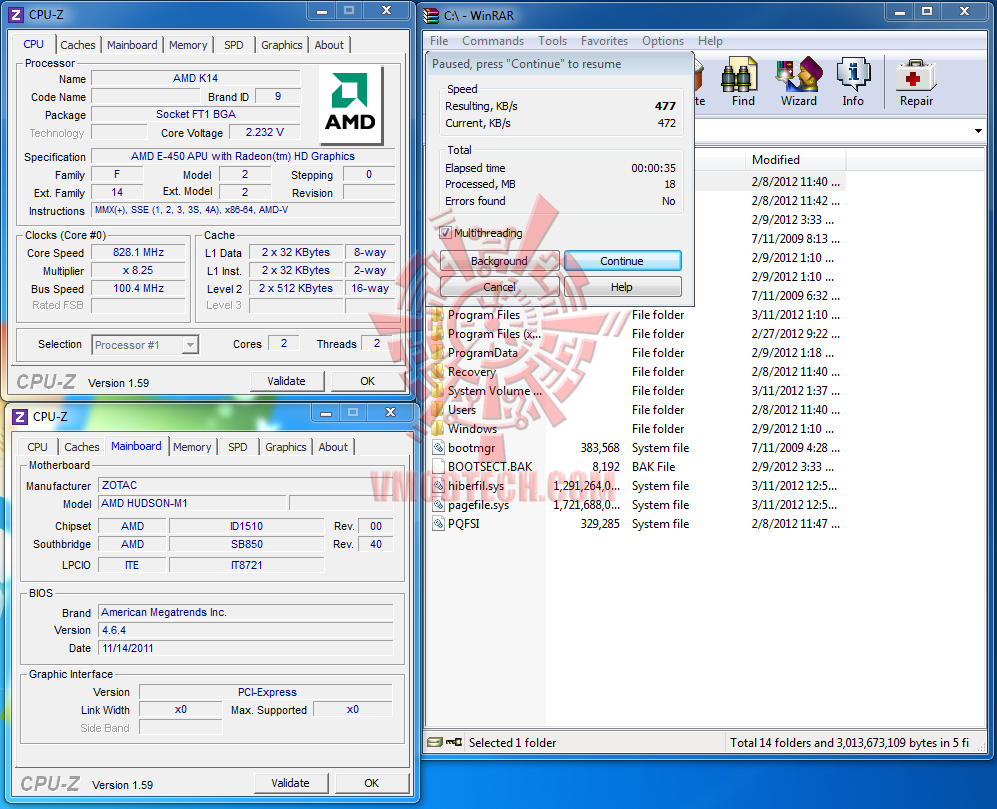Switch to CPU tab in bottom CPU-Z window
The height and width of the screenshot is (809, 997).
pos(37,447)
